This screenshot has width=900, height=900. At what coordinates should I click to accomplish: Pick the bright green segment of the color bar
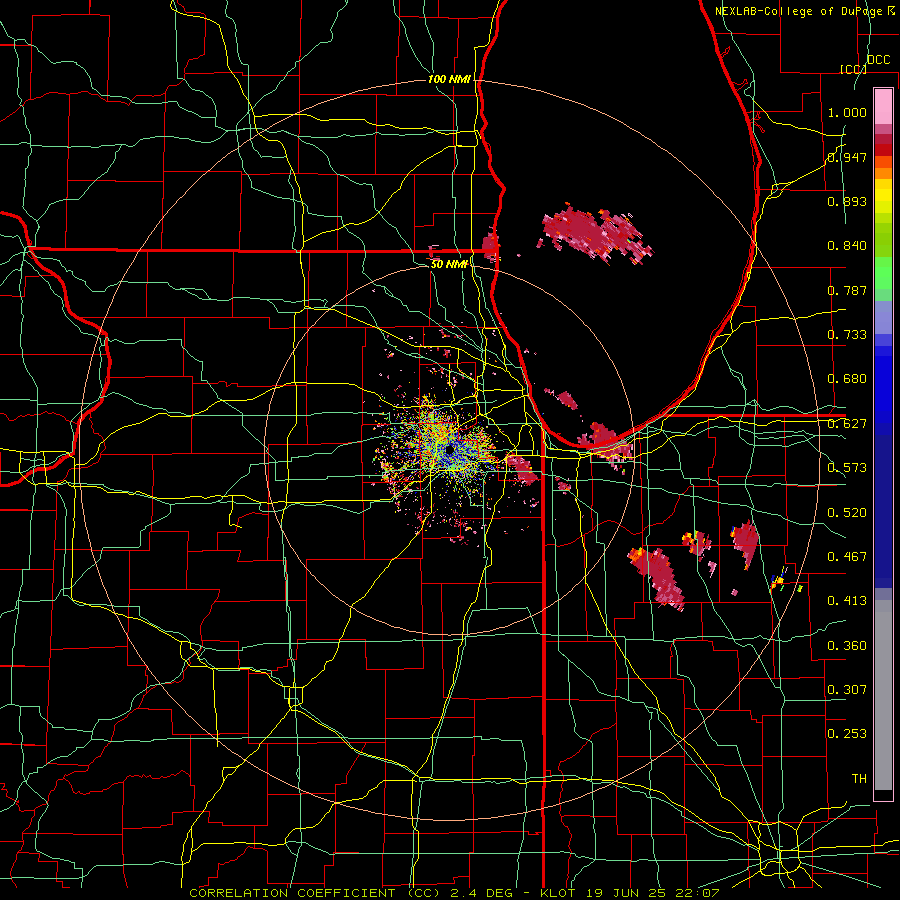[883, 273]
